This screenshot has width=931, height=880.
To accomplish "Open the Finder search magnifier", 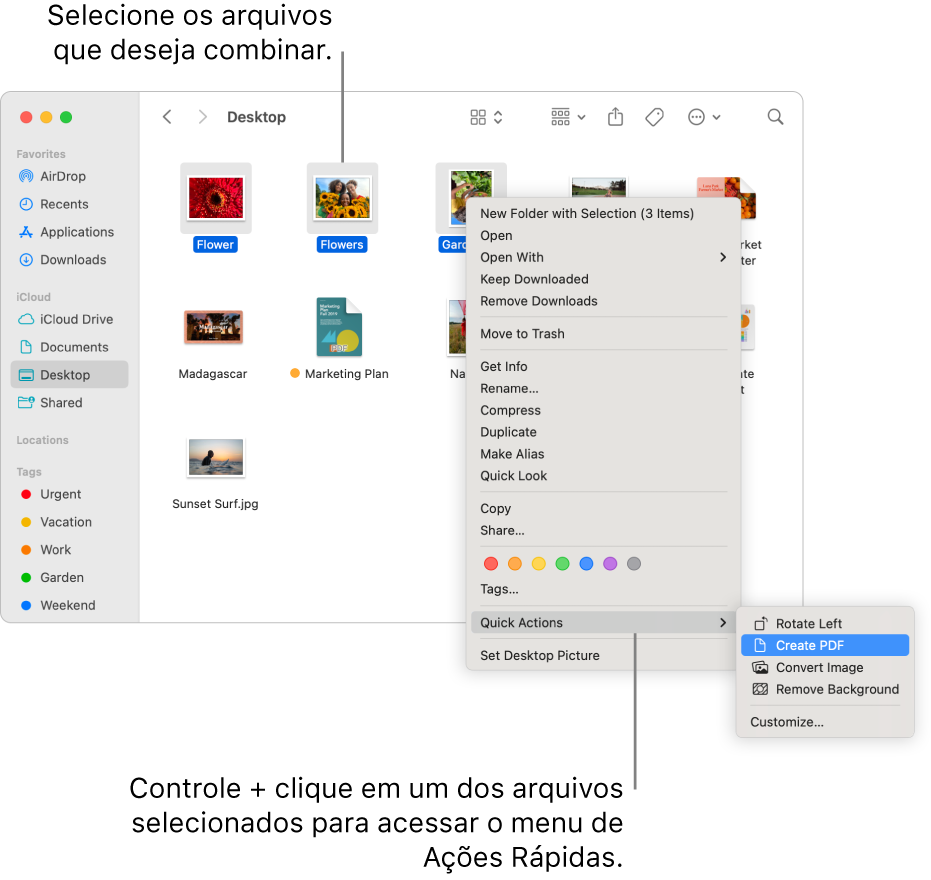I will point(775,117).
